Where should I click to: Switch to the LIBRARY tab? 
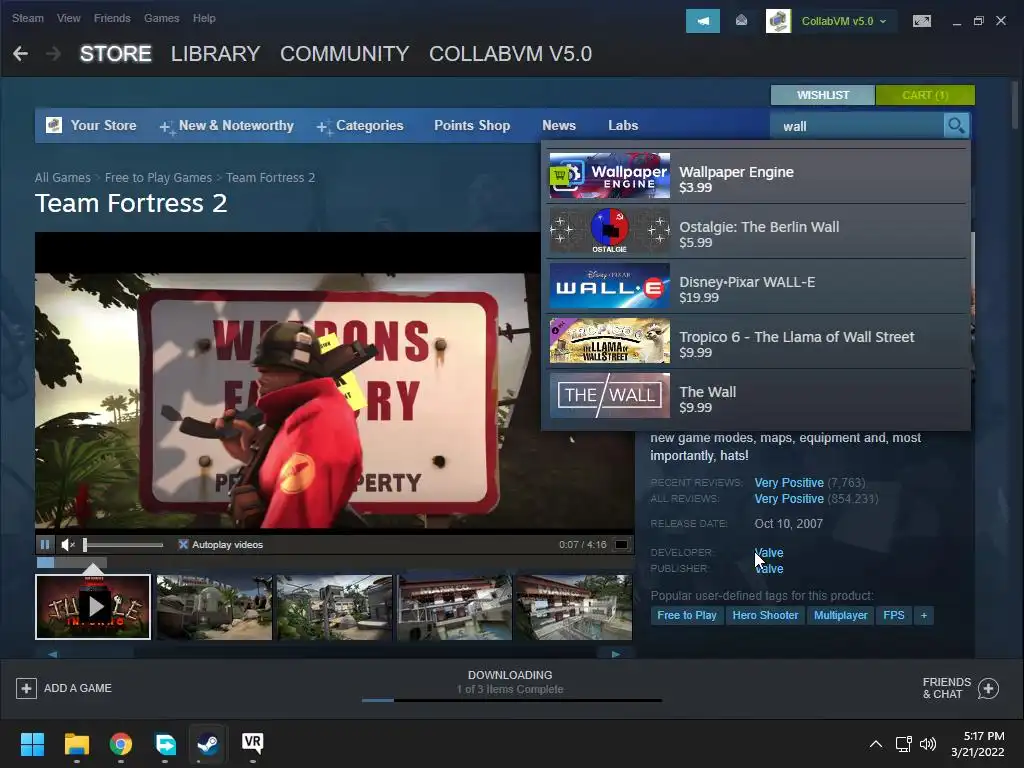[x=216, y=54]
